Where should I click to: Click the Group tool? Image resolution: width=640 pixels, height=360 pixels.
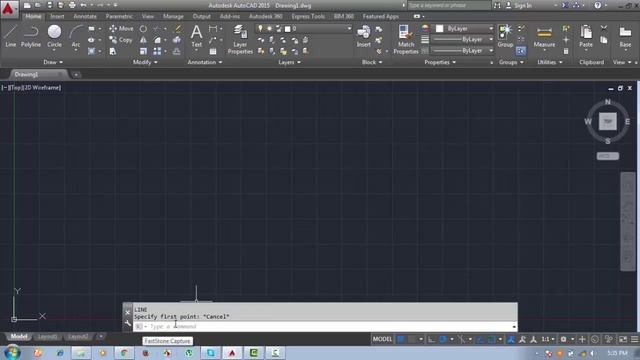point(505,36)
